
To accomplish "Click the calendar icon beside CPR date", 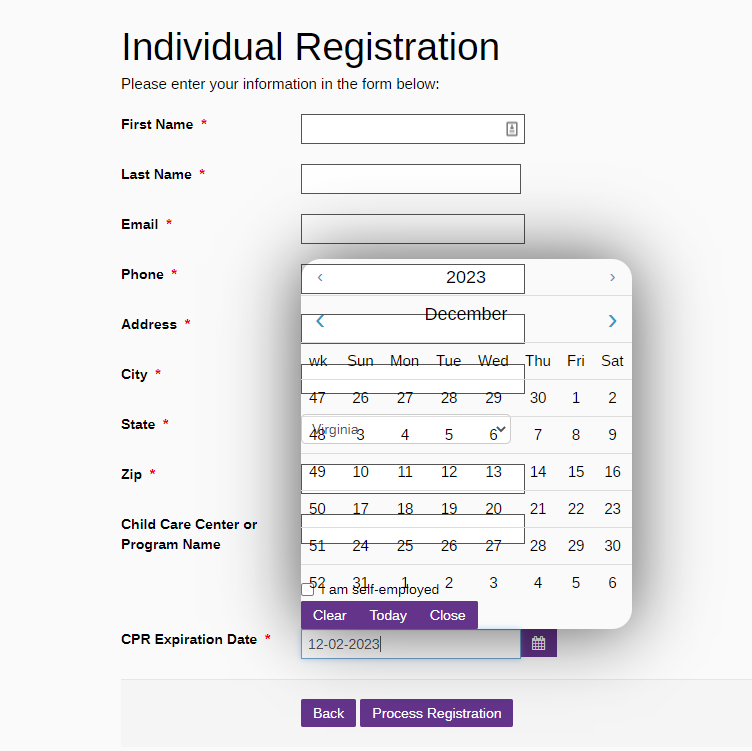I will tap(538, 644).
